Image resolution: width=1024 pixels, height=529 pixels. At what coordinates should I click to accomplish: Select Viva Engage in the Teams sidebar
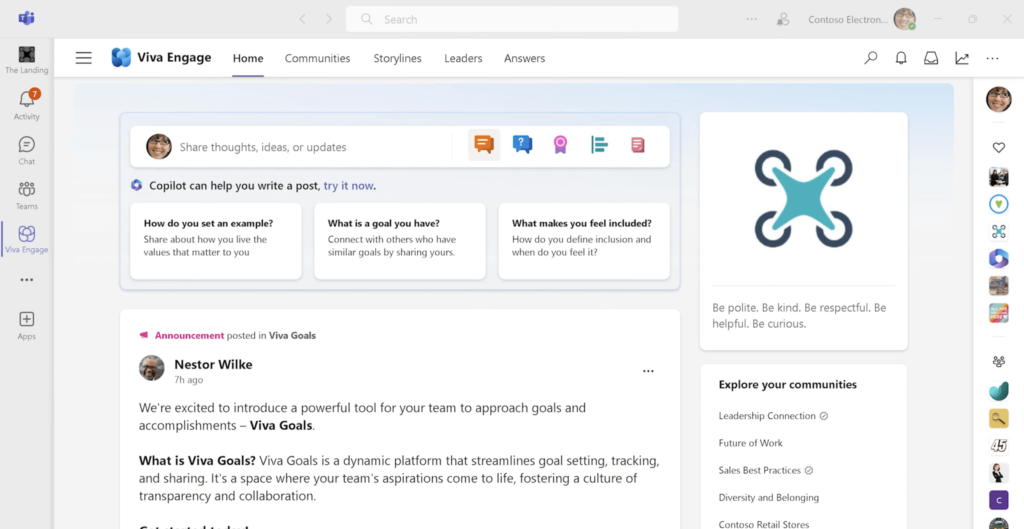tap(27, 239)
